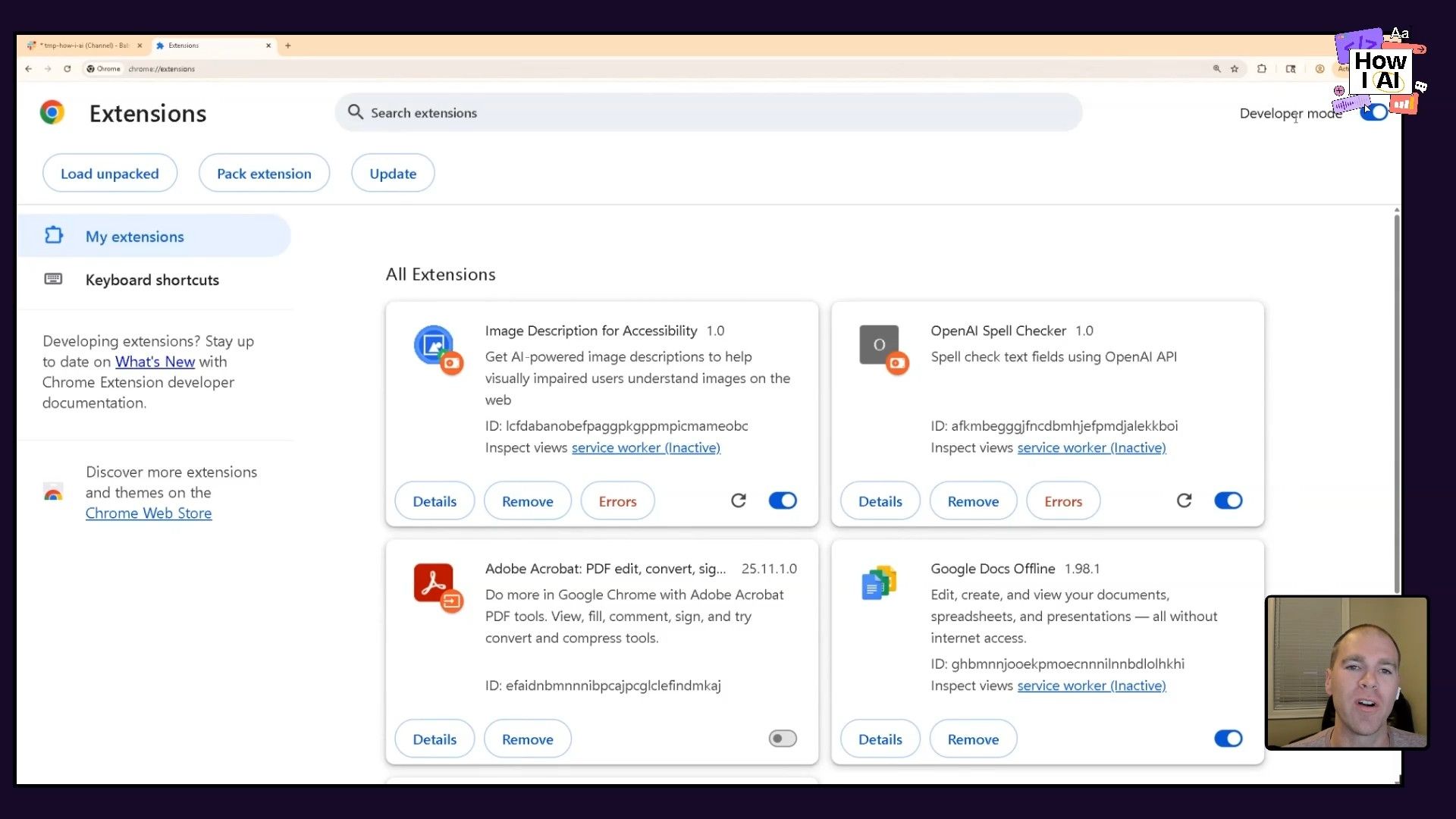Click Google Docs Offline extension icon
Image resolution: width=1456 pixels, height=819 pixels.
(x=880, y=583)
